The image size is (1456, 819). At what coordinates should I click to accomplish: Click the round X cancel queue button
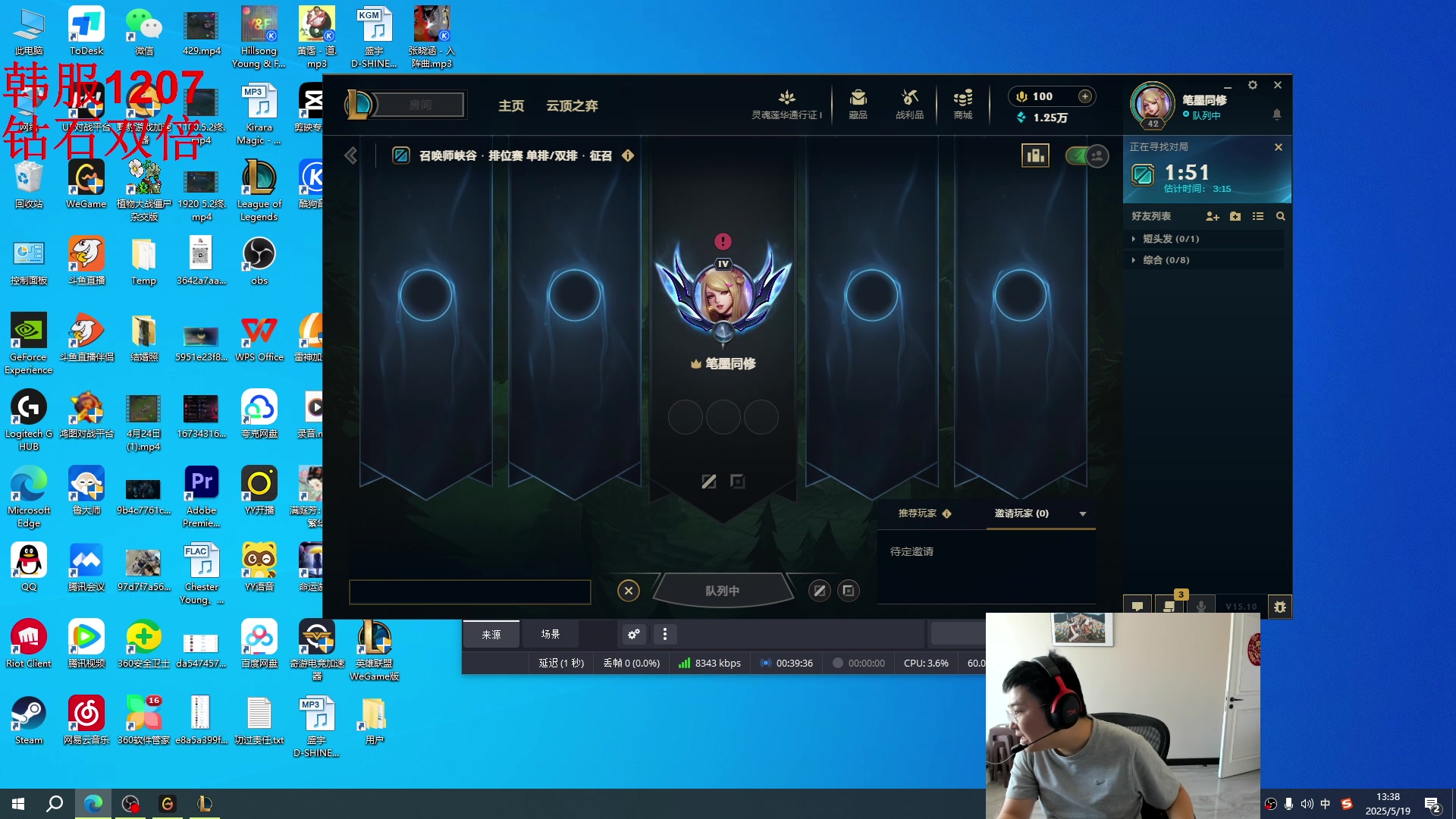pyautogui.click(x=629, y=591)
